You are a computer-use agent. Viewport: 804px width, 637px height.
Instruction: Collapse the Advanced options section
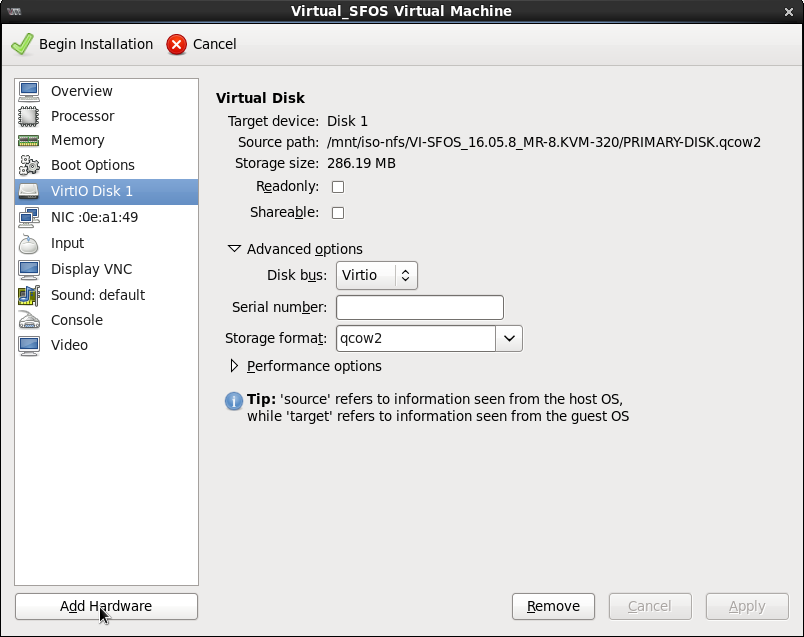point(235,249)
